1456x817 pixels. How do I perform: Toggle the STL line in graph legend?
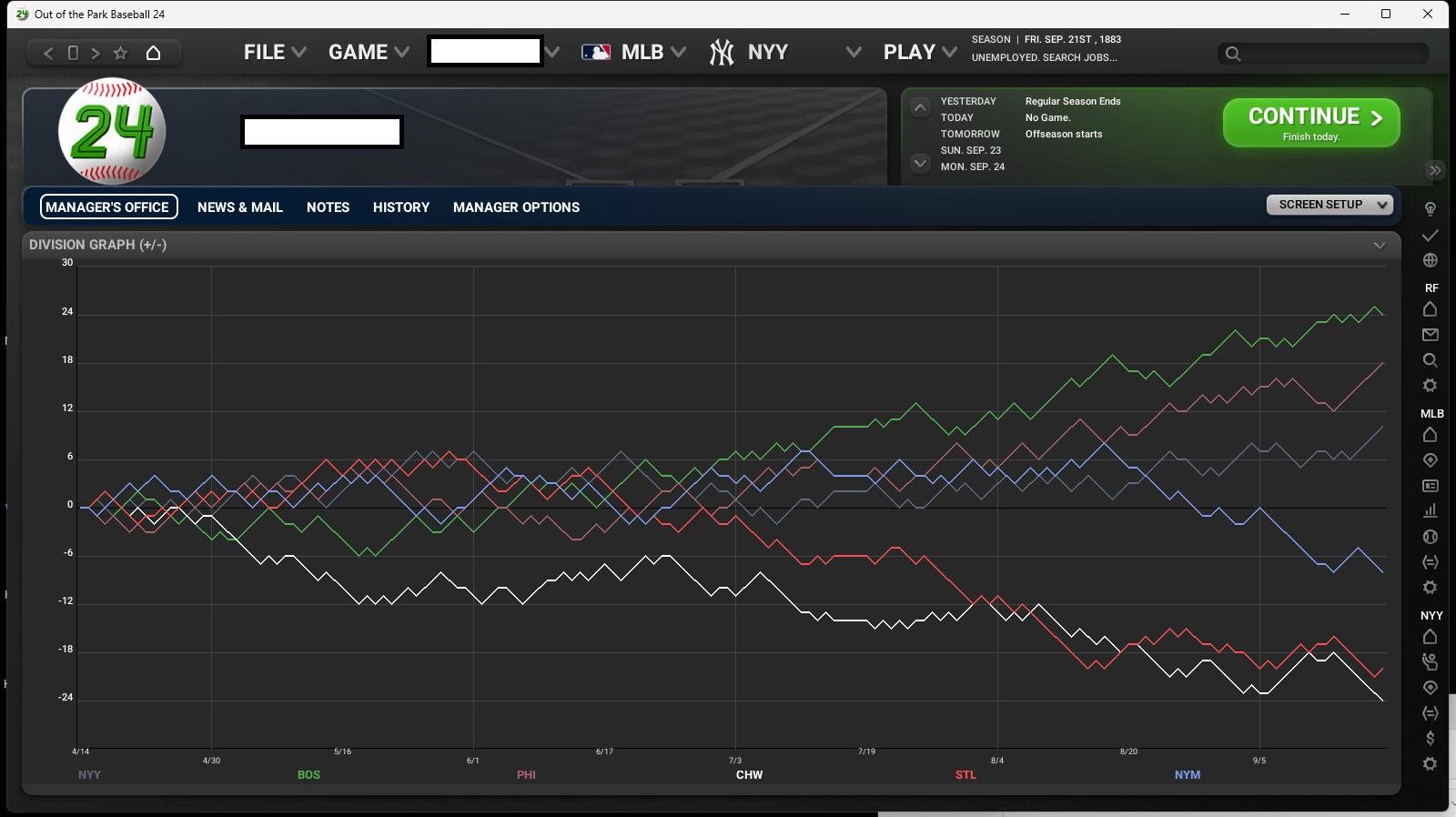coord(966,775)
